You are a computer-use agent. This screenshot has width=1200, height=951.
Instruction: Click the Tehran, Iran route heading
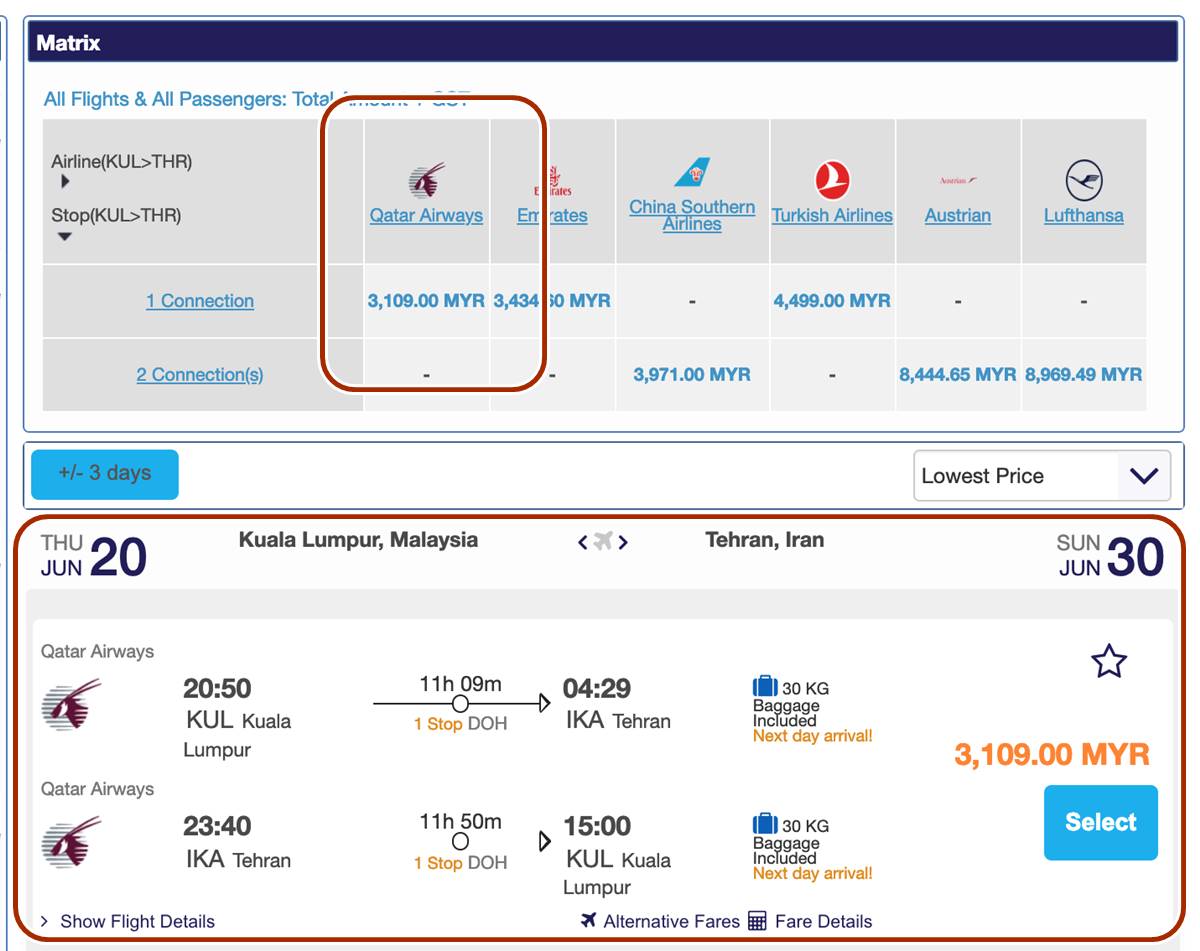(x=765, y=540)
